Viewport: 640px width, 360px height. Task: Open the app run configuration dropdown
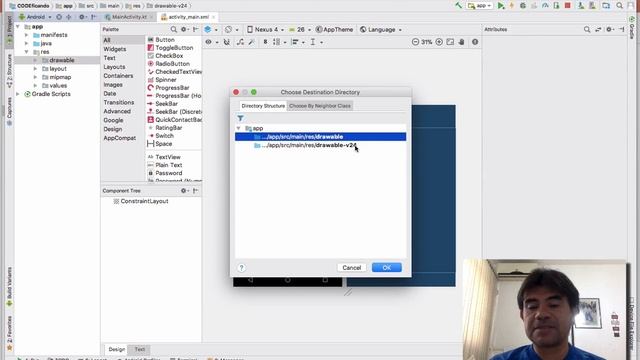tap(480, 6)
